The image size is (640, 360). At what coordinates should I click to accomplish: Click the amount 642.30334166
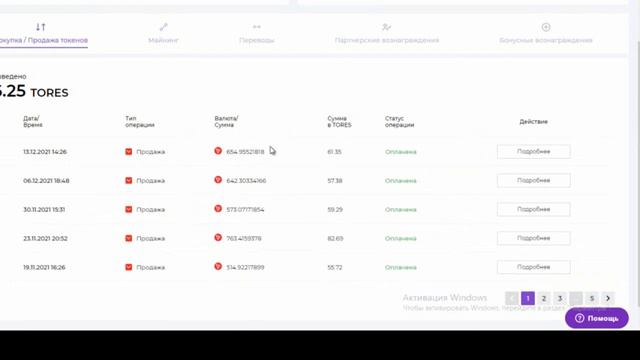246,181
